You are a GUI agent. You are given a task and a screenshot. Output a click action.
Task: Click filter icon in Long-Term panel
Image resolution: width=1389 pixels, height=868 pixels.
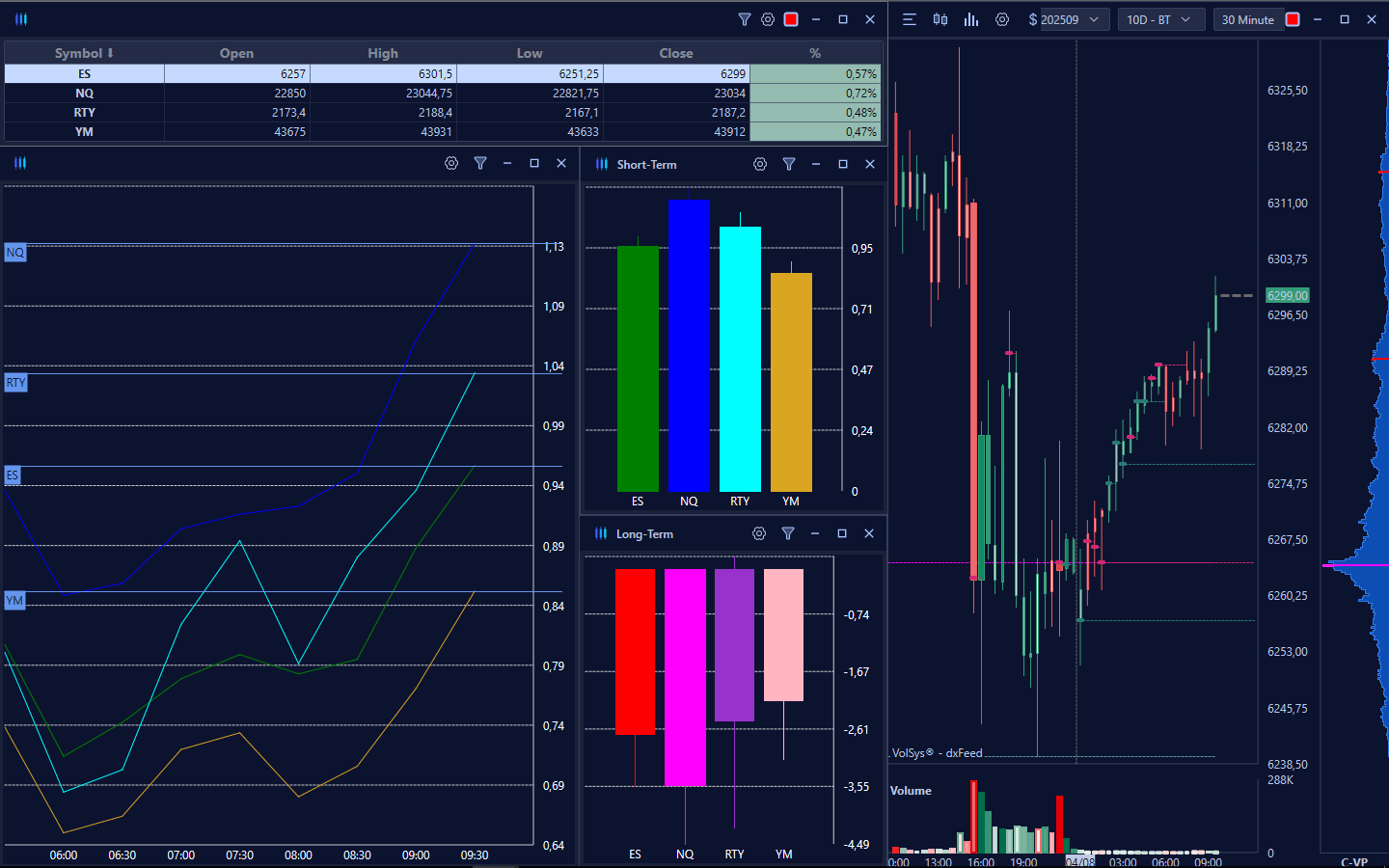click(x=788, y=533)
